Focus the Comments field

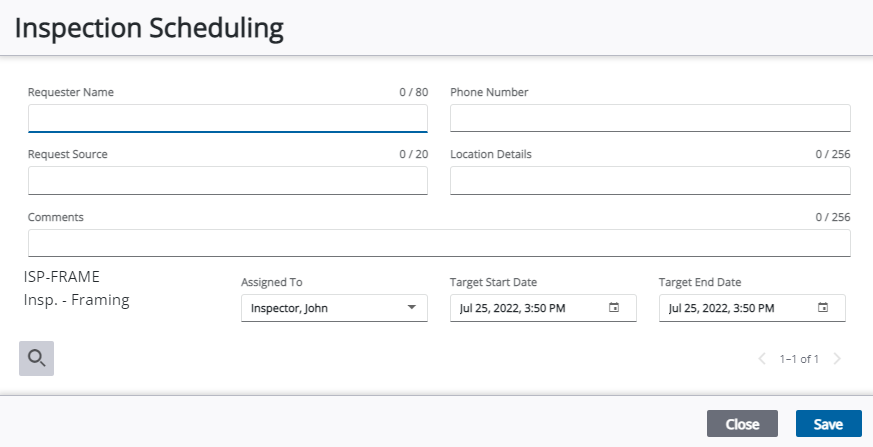pos(439,243)
